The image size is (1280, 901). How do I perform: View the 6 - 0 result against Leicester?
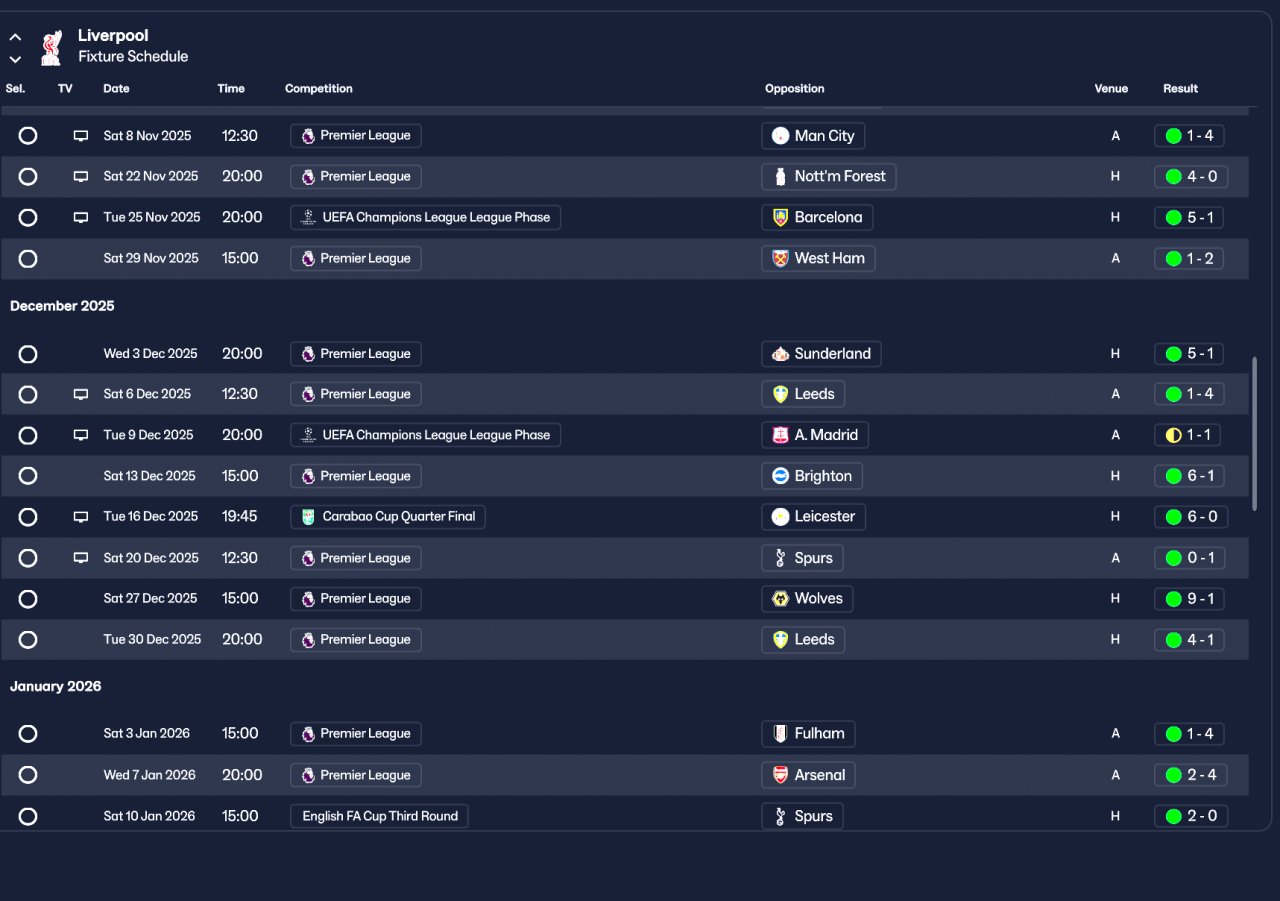coord(1189,517)
